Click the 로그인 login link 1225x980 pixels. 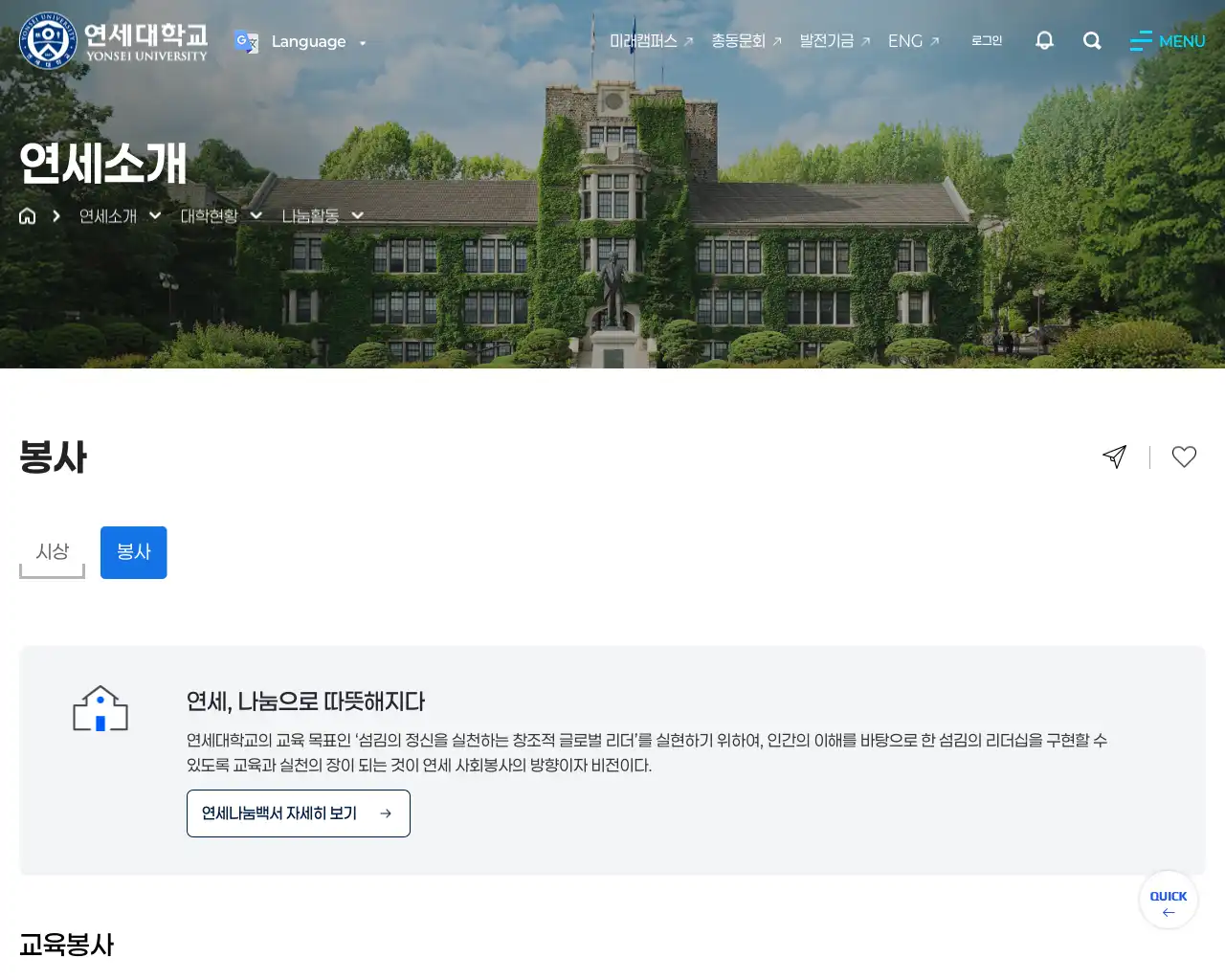987,40
